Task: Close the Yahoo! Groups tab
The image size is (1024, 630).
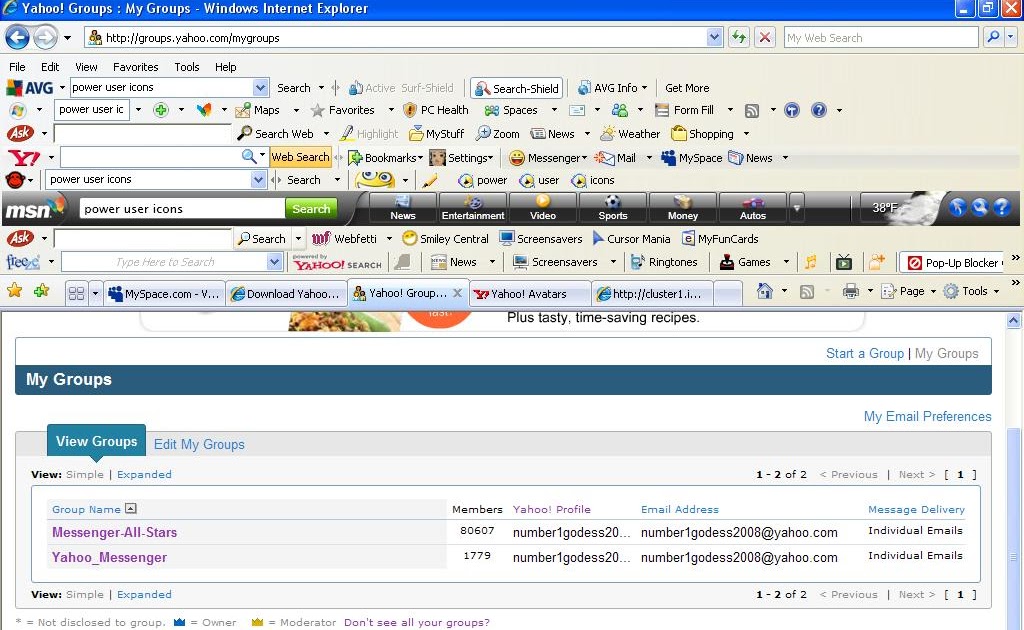Action: pos(458,293)
